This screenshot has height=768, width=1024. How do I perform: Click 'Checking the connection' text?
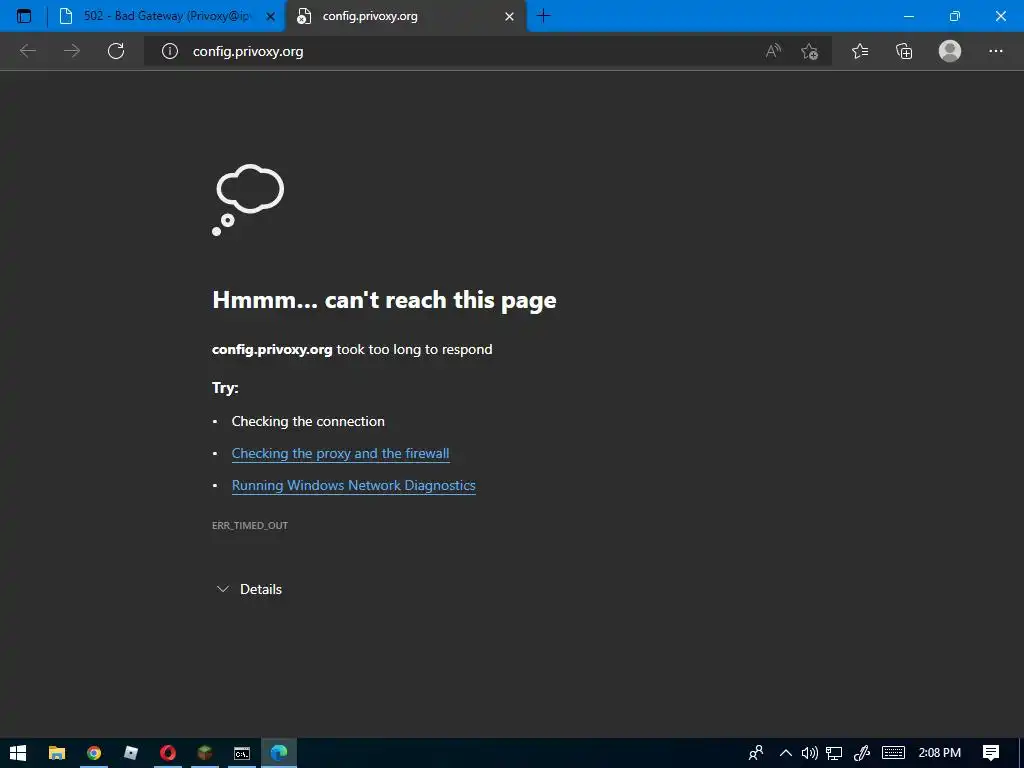coord(308,421)
